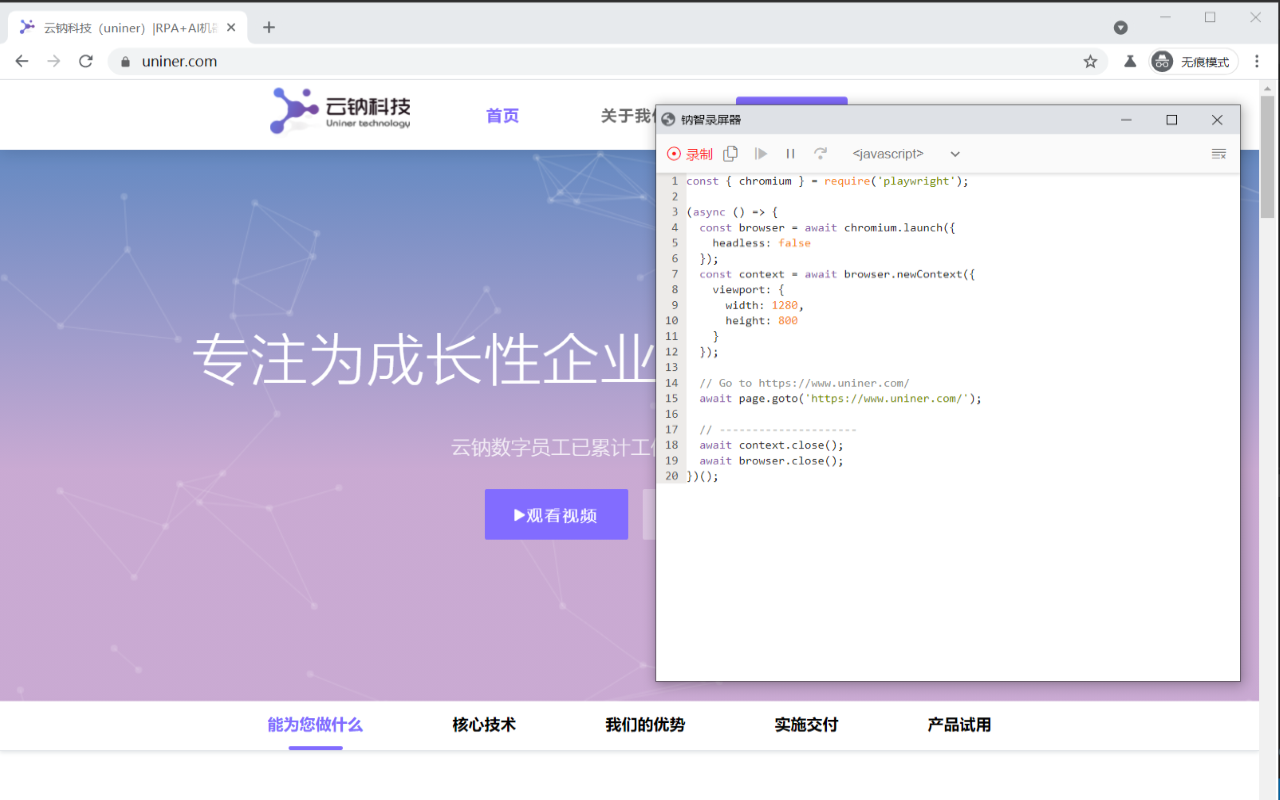Screen dimensions: 1280x800
Task: Click the 观看视频 button
Action: coord(556,514)
